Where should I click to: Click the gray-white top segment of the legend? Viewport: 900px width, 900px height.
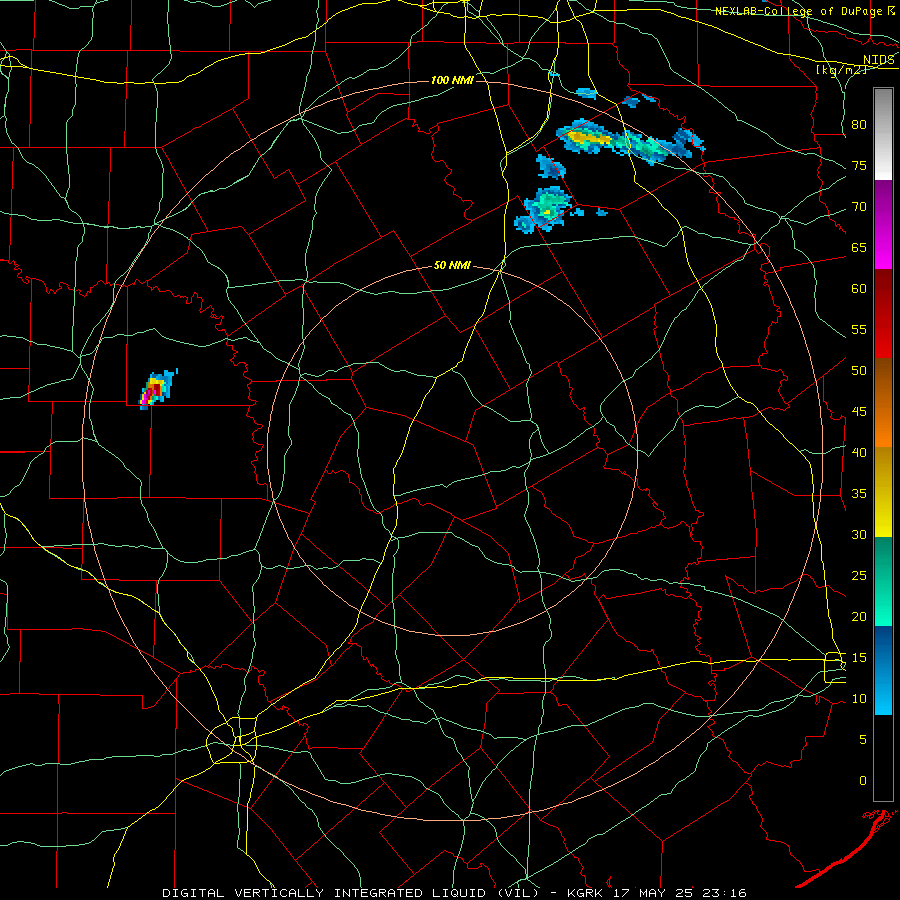(x=883, y=135)
